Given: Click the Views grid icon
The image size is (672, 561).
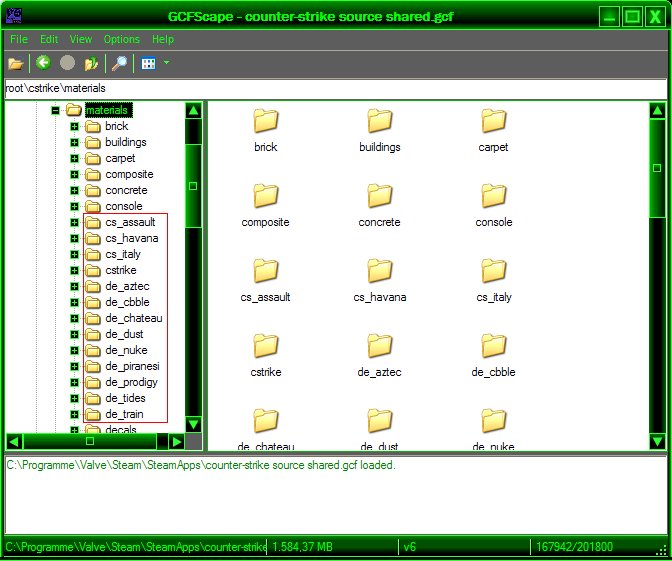Looking at the screenshot, I should (148, 63).
